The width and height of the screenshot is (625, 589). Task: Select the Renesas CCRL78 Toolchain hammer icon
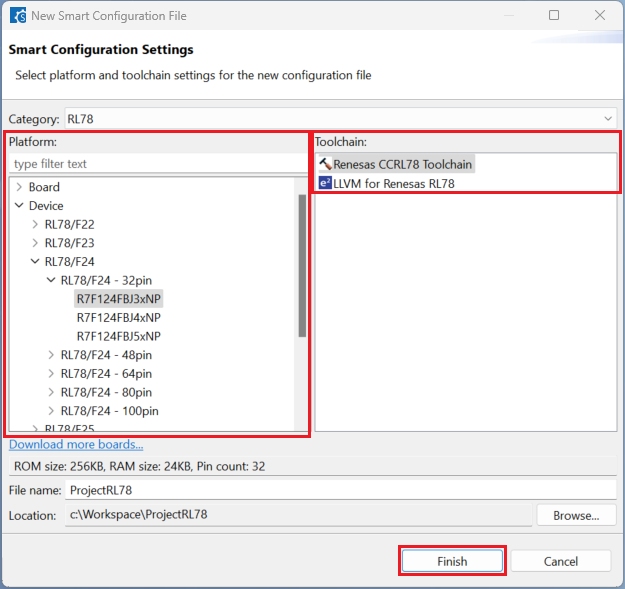[325, 164]
